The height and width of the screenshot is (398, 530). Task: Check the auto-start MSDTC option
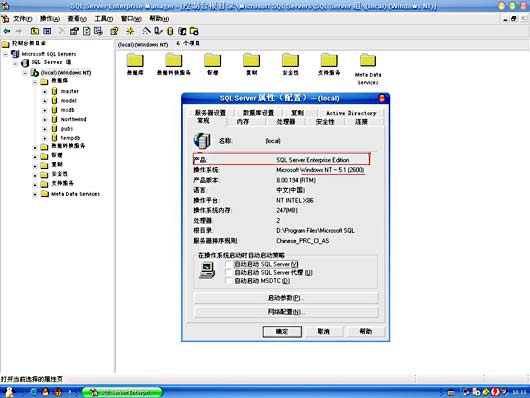point(229,281)
